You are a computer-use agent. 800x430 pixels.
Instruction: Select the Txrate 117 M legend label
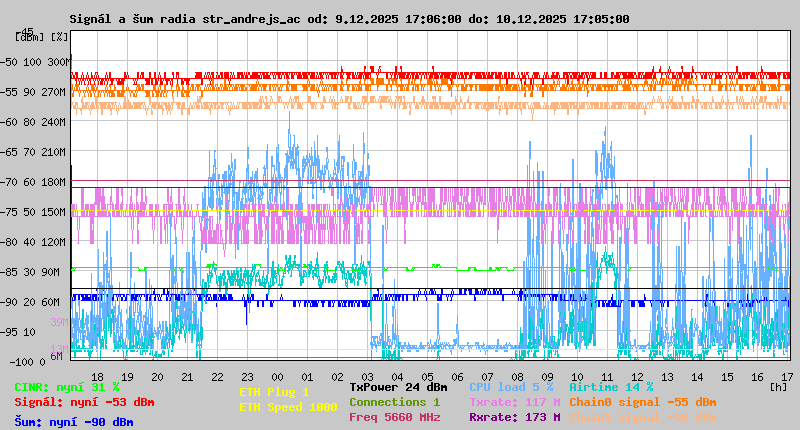point(515,402)
